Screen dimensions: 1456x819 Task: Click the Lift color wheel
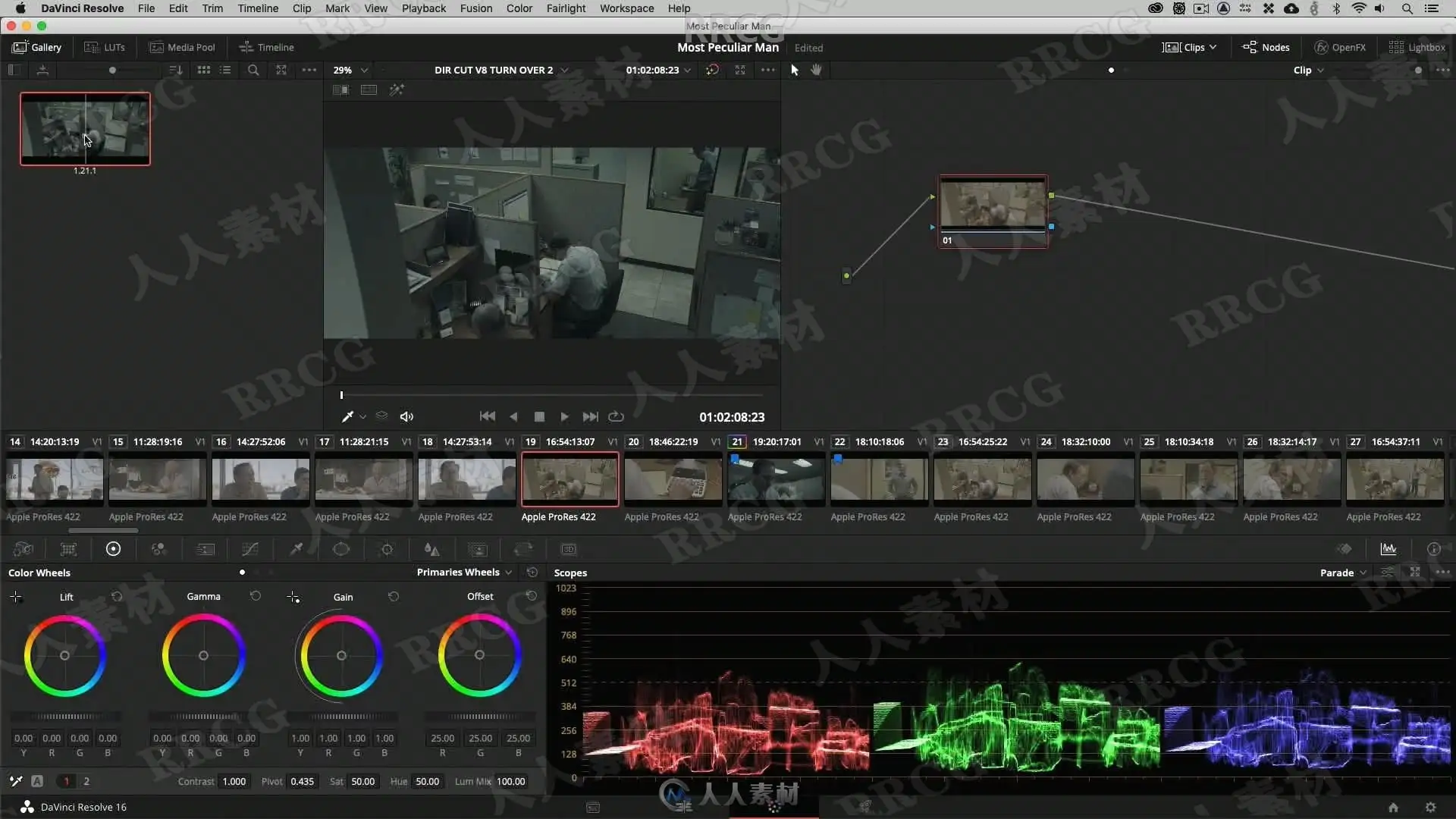point(64,656)
